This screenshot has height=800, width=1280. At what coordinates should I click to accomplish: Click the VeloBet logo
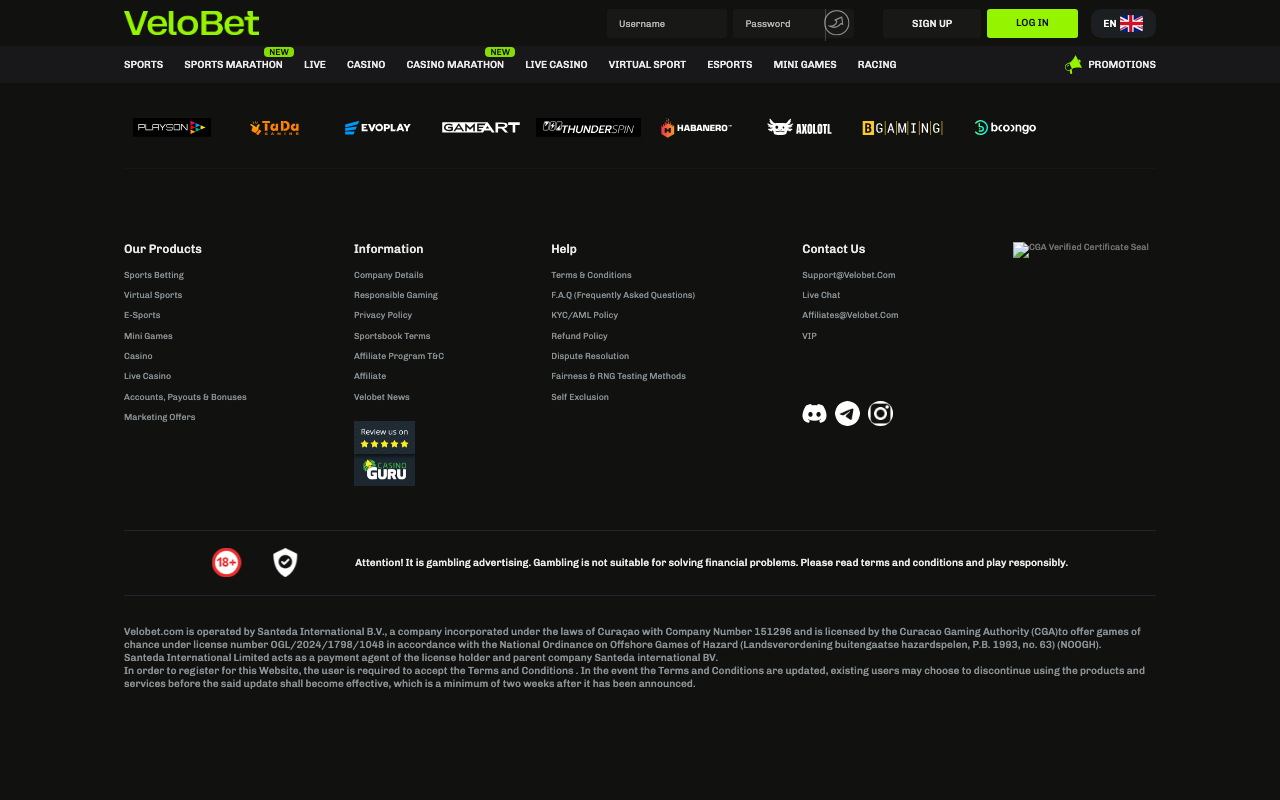(x=191, y=23)
